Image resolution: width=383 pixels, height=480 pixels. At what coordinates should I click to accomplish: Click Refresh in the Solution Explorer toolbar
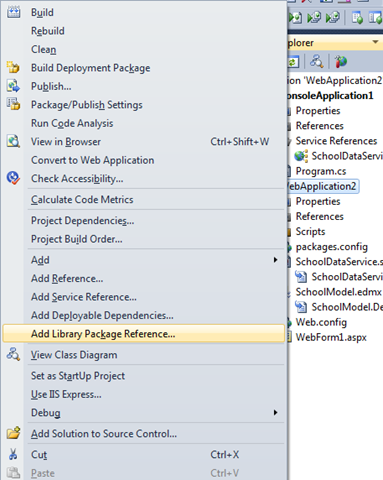tap(293, 62)
